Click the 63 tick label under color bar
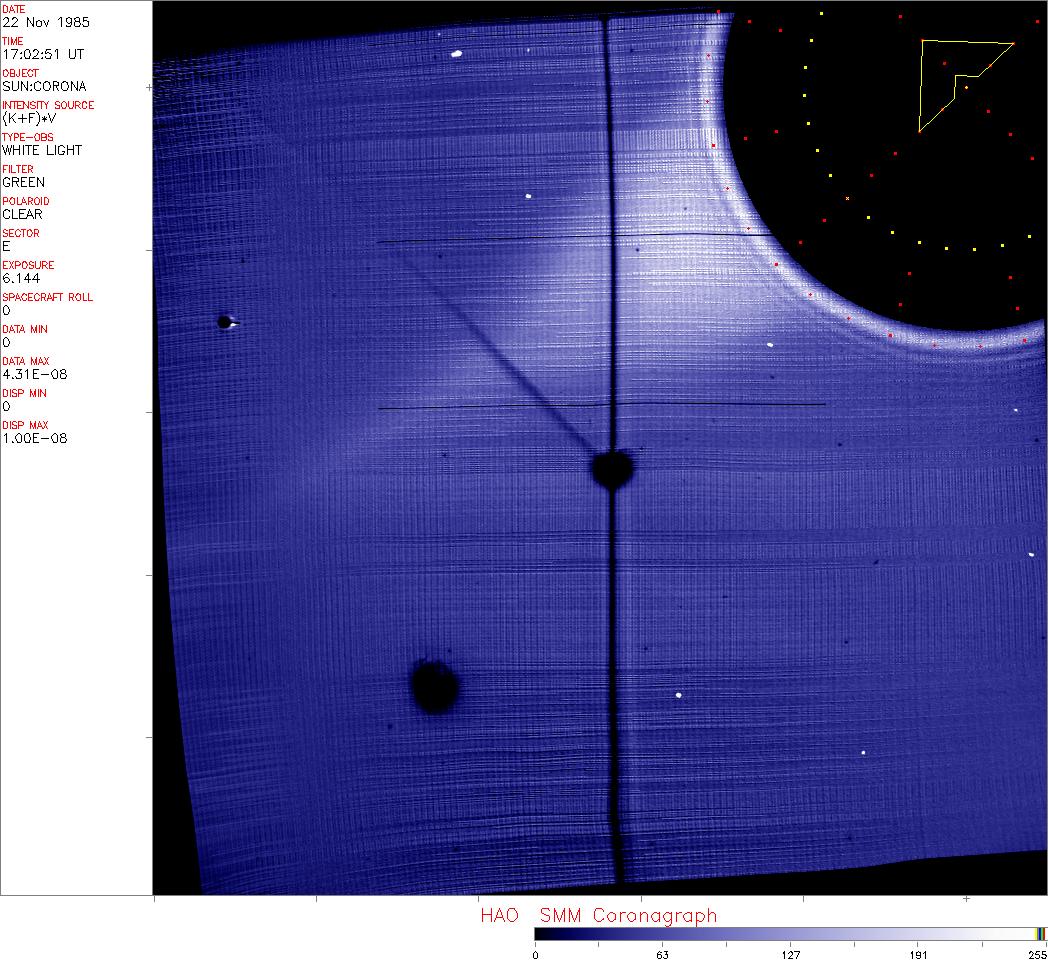 (x=662, y=955)
